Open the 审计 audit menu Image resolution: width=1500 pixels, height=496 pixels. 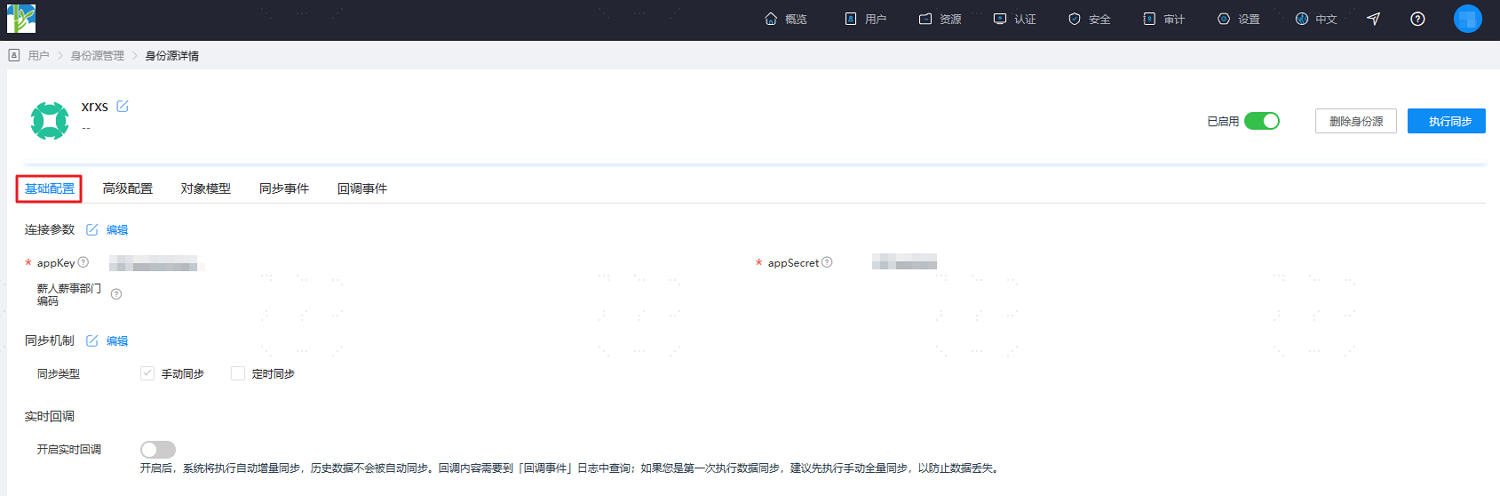pos(1164,19)
